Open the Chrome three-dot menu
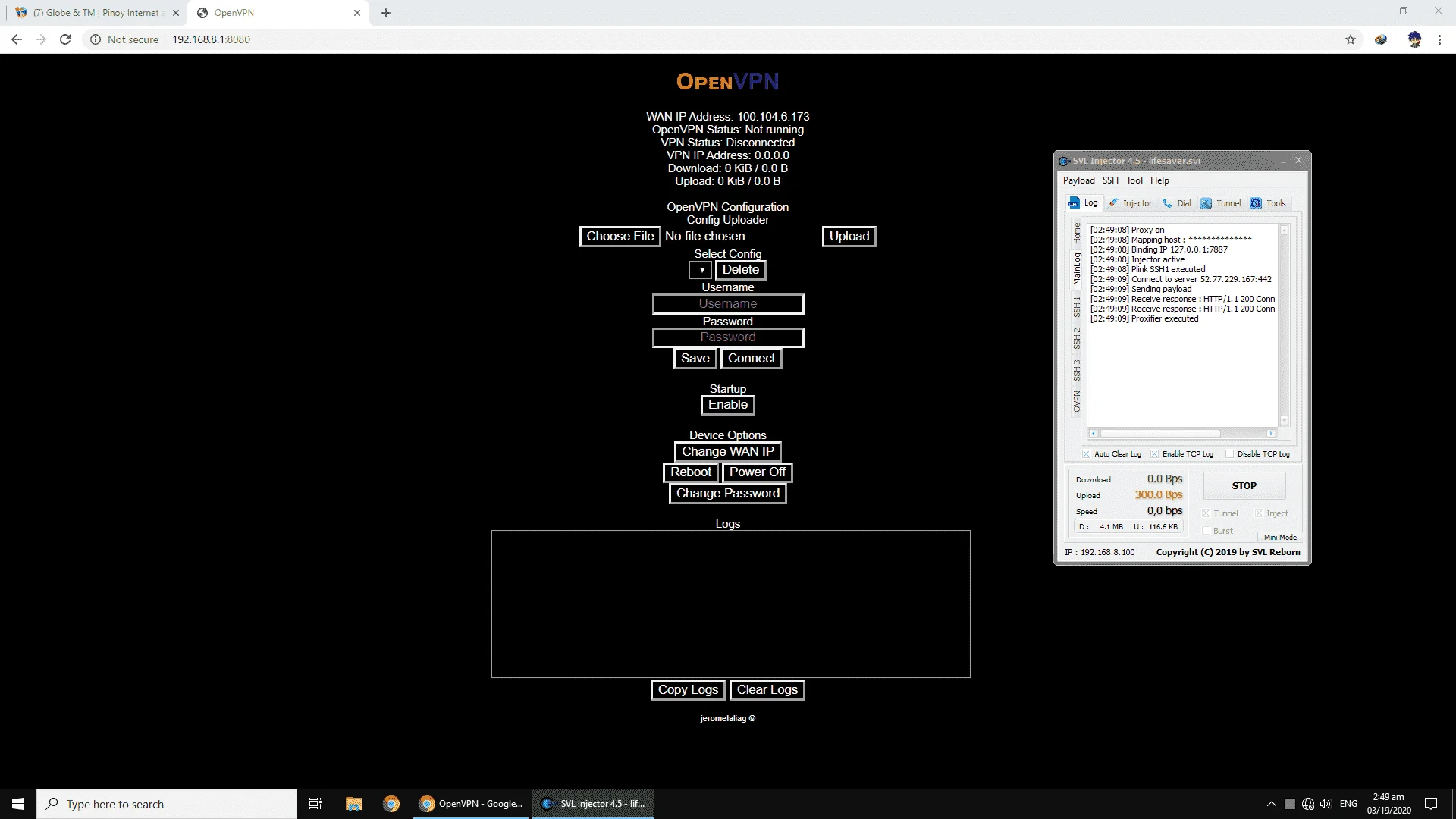Image resolution: width=1456 pixels, height=819 pixels. pyautogui.click(x=1439, y=39)
